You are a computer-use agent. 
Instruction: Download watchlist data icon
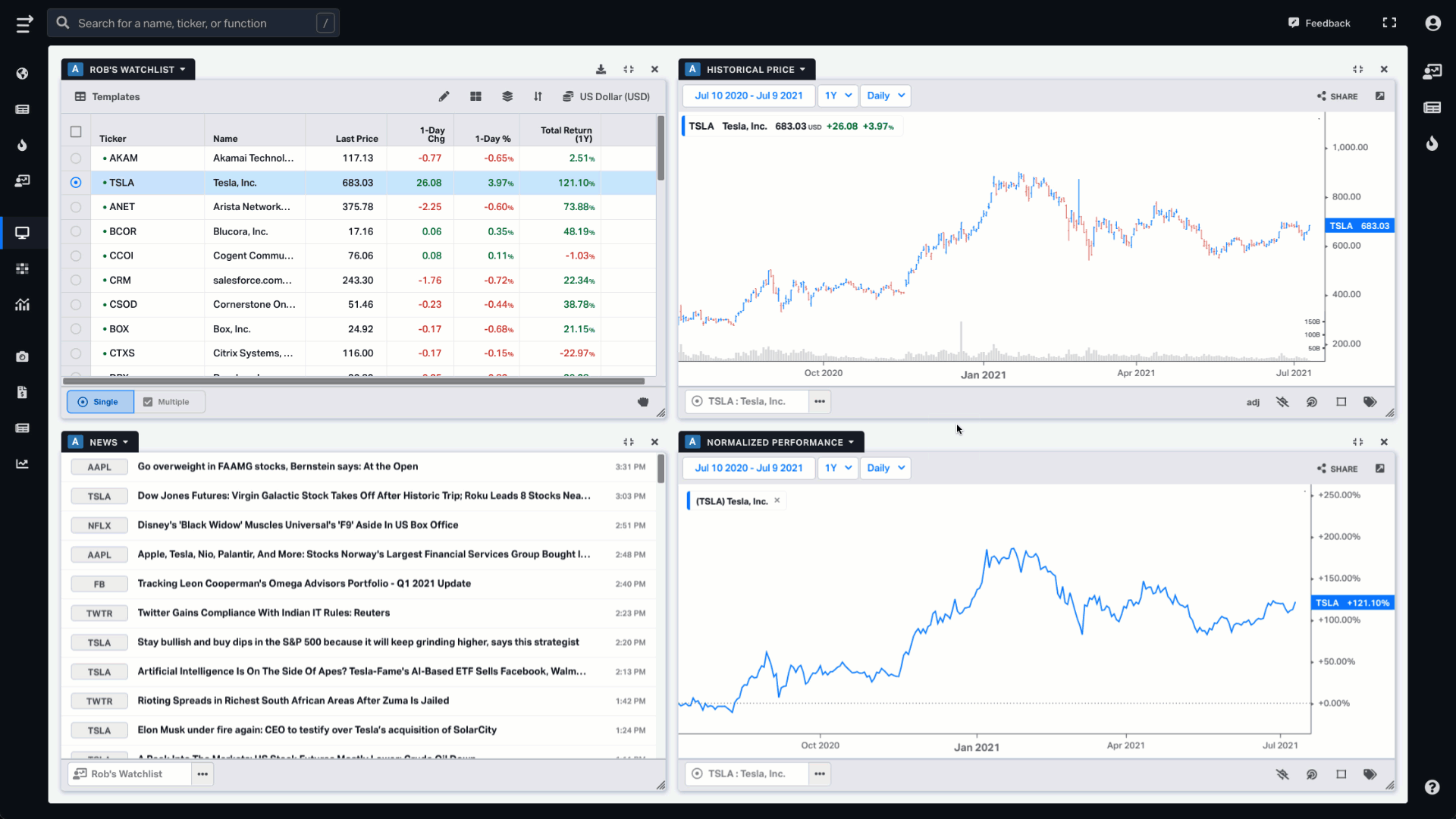pos(601,69)
